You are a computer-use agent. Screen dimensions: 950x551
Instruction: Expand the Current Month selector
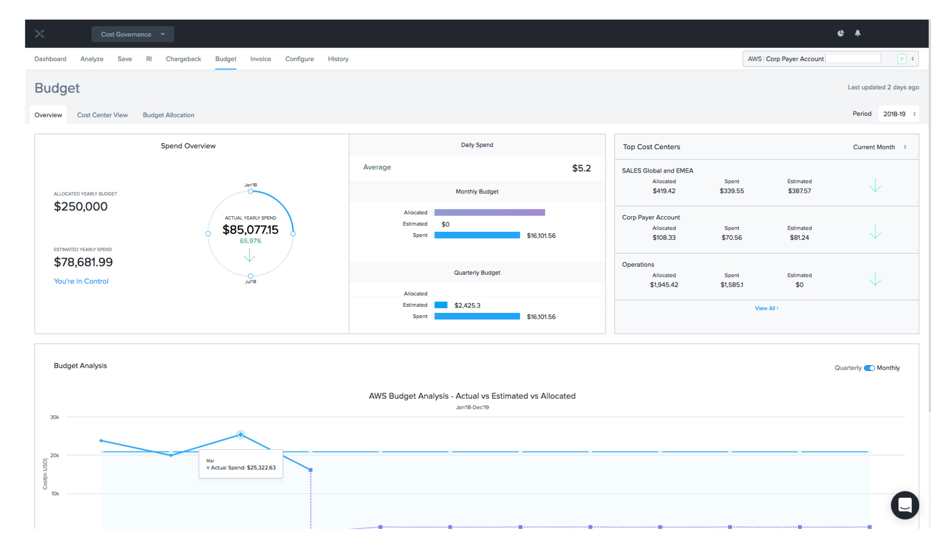pyautogui.click(x=879, y=147)
